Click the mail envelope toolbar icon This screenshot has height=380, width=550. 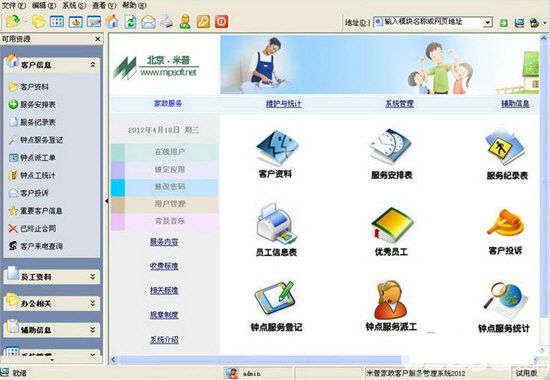point(148,22)
